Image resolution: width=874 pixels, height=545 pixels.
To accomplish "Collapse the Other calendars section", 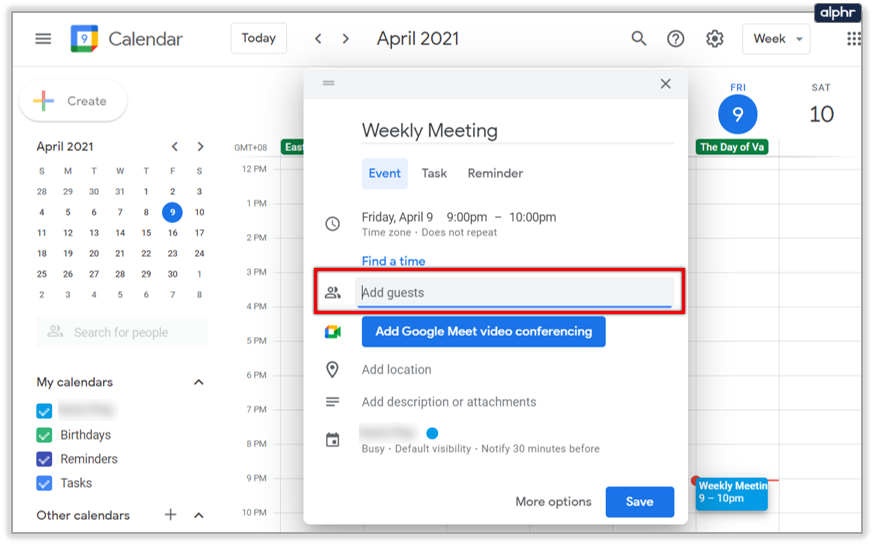I will coord(199,515).
